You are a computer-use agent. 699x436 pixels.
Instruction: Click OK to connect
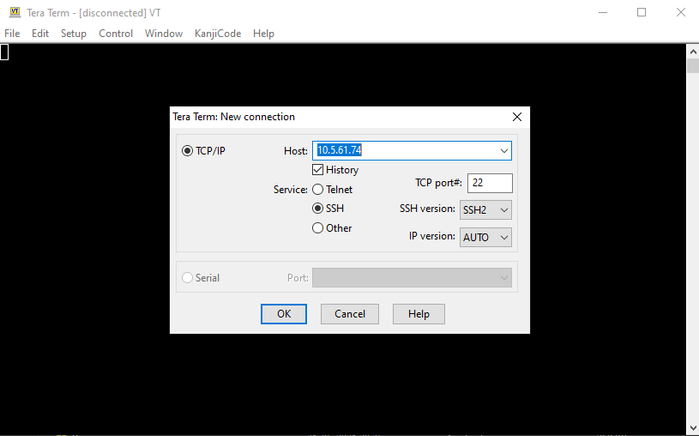(284, 314)
